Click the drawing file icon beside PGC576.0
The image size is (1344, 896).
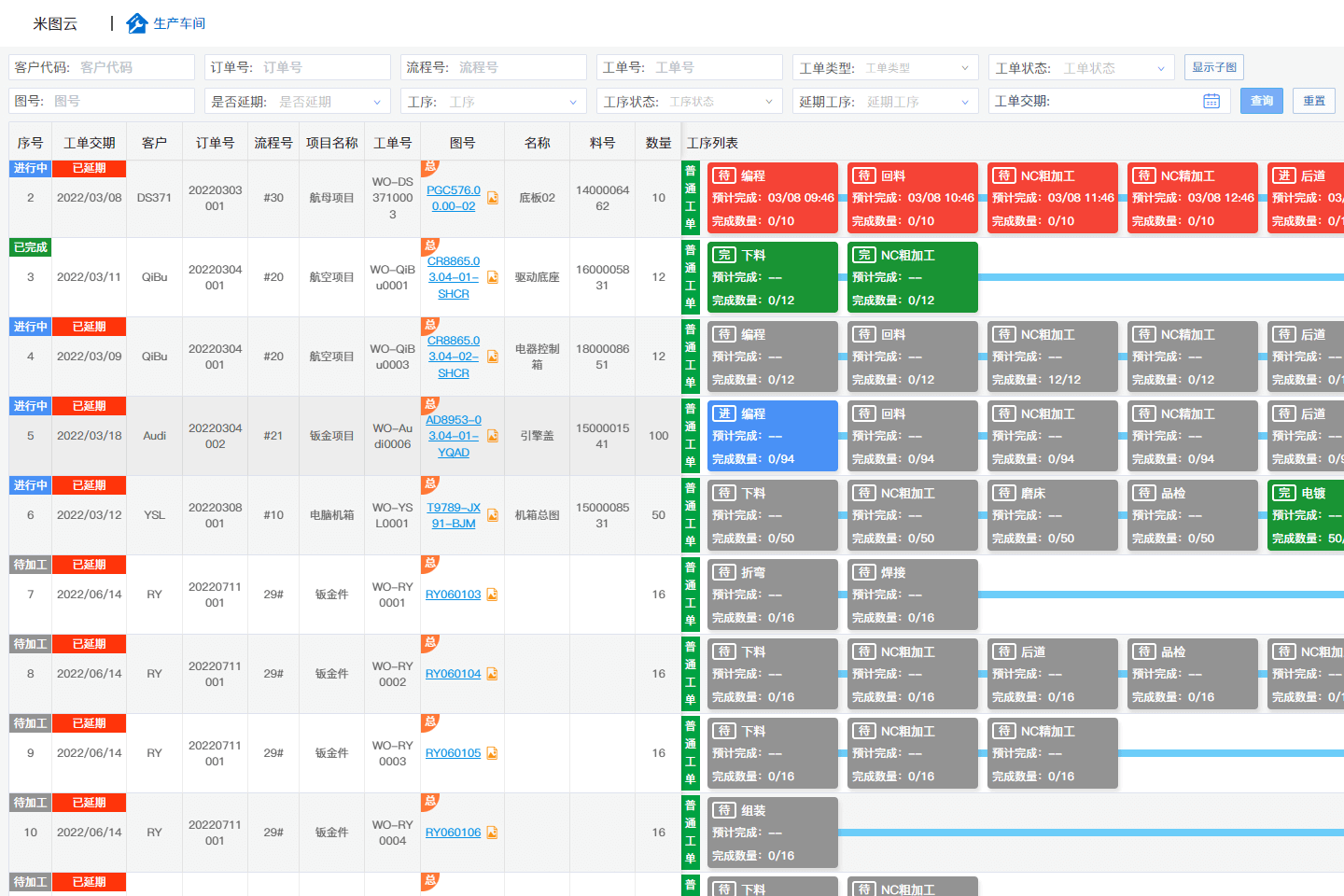pos(492,198)
